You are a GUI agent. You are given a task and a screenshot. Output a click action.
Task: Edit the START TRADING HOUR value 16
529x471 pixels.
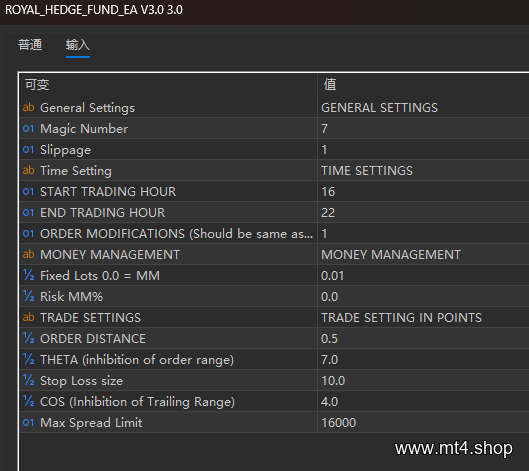coord(423,192)
